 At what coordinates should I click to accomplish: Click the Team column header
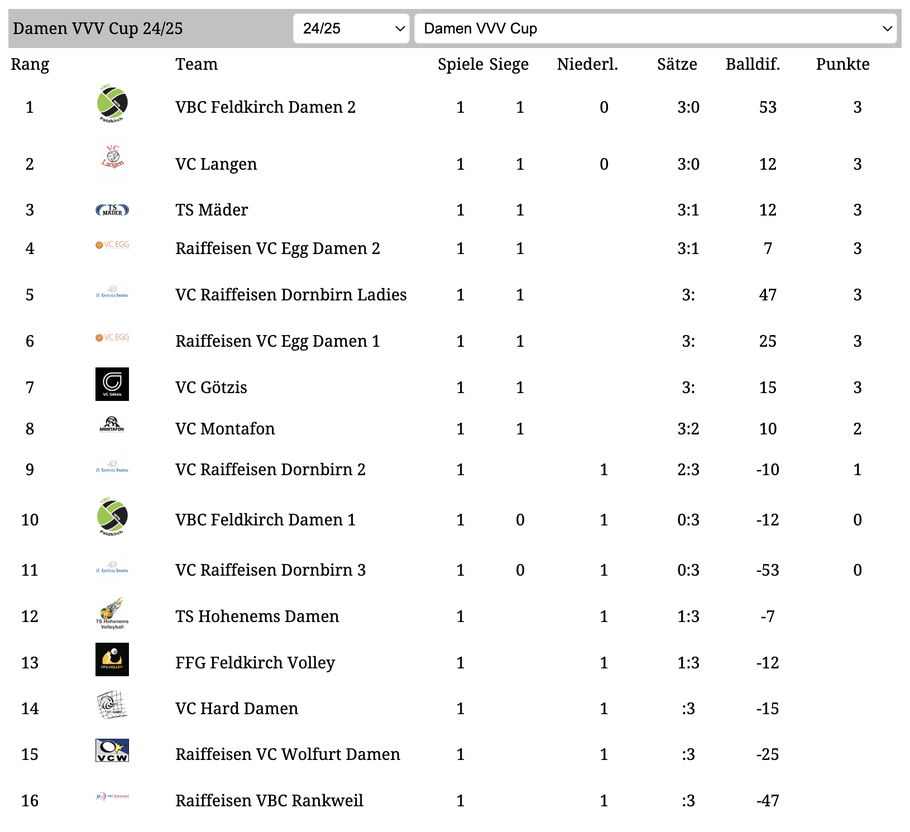[197, 64]
